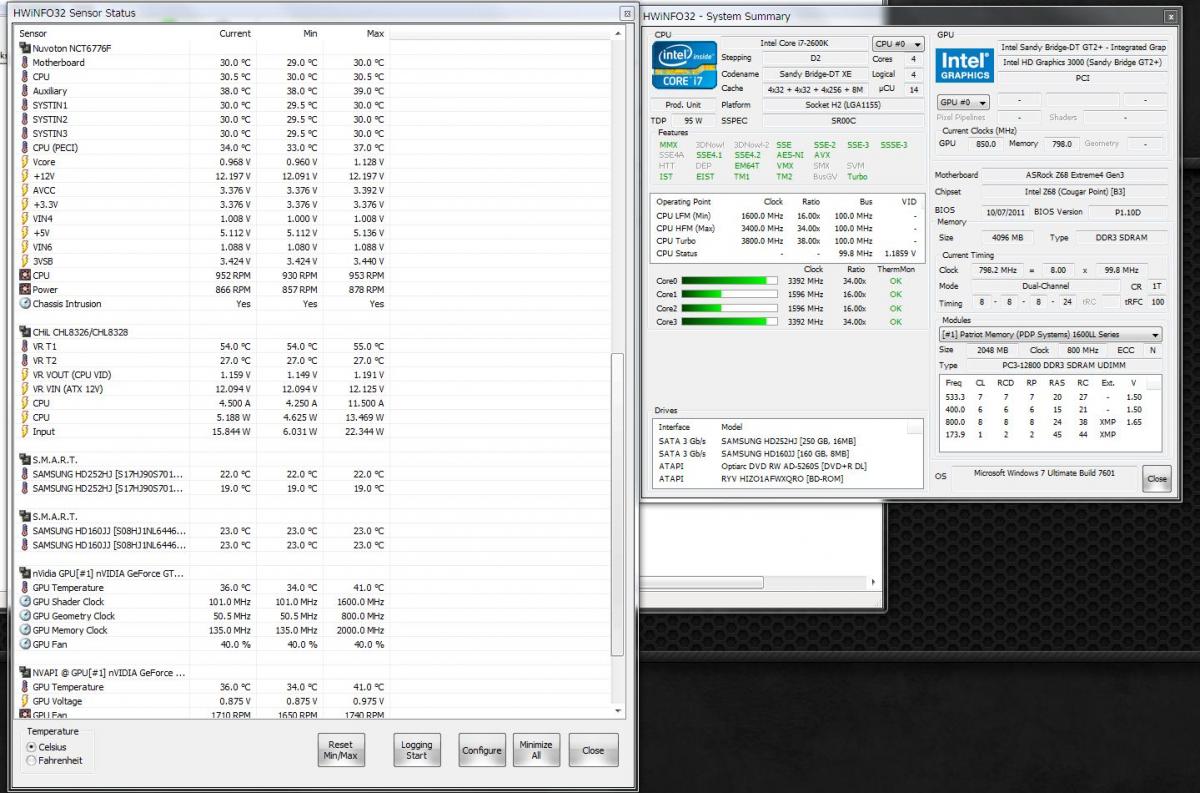
Task: Click the VR VIN (ATX 12V) voltage icon
Action: (25, 389)
